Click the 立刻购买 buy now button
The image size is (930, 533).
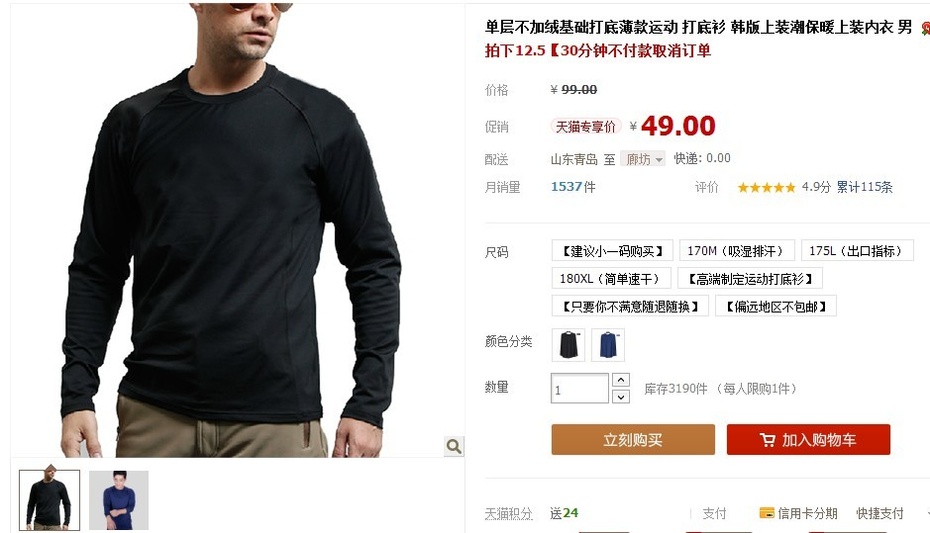pos(633,440)
